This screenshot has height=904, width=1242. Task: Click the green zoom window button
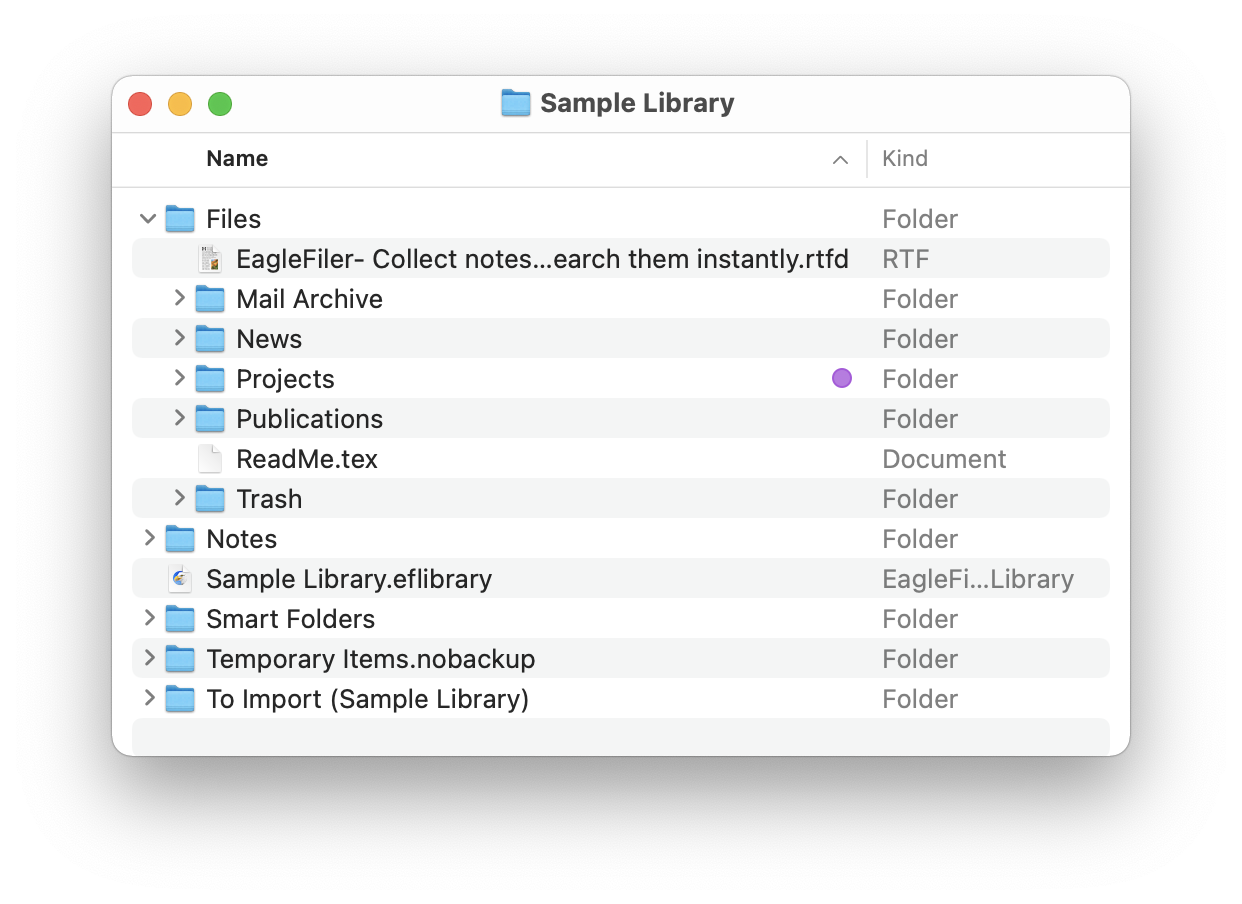pyautogui.click(x=220, y=104)
